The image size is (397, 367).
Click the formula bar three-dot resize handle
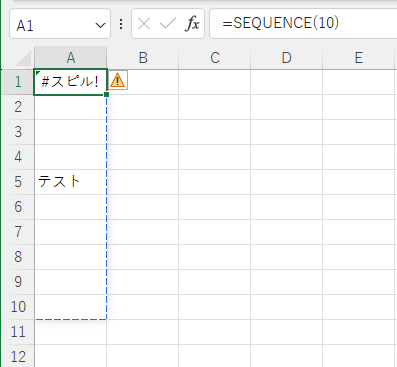pos(121,24)
